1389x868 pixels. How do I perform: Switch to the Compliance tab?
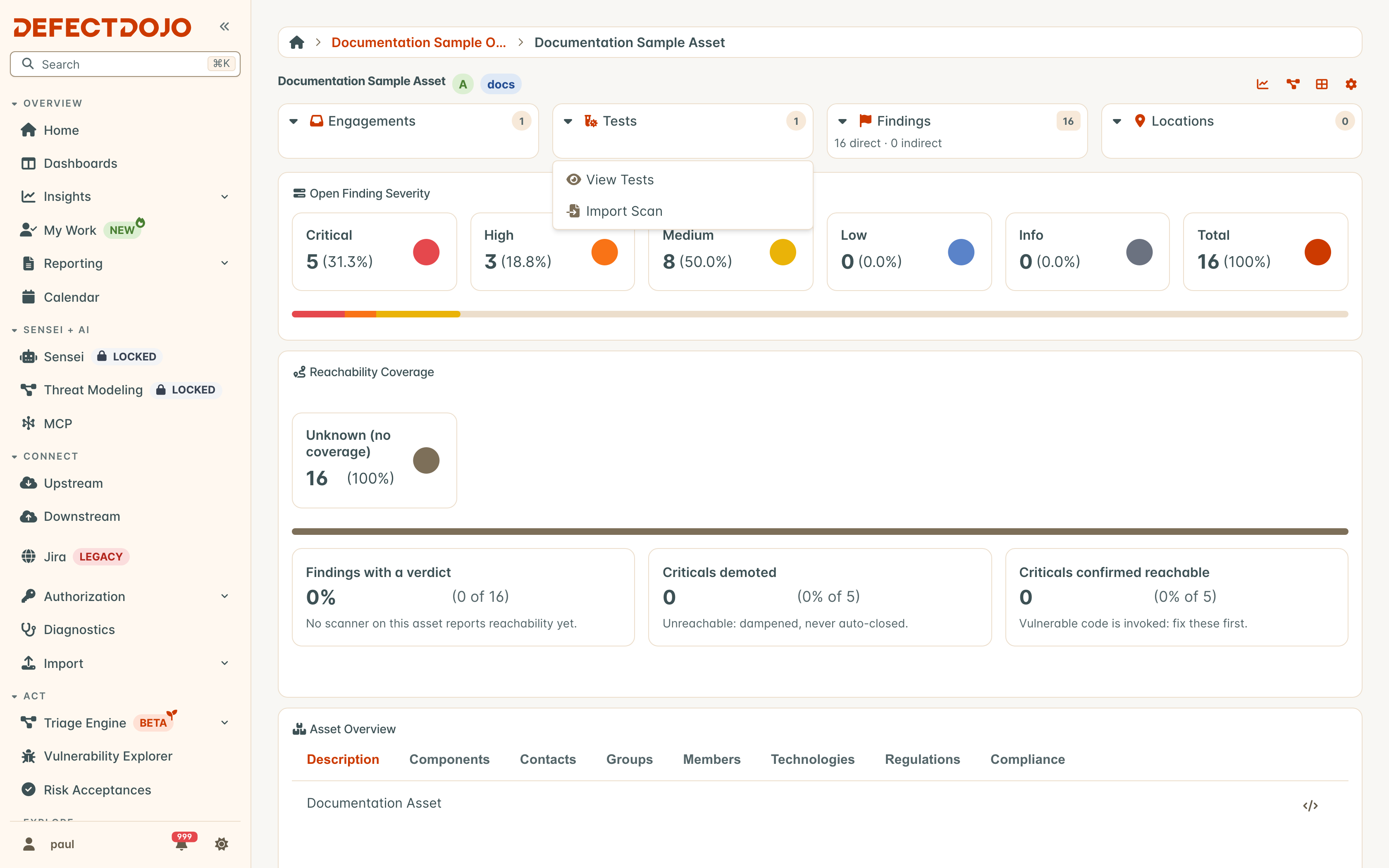(x=1027, y=760)
